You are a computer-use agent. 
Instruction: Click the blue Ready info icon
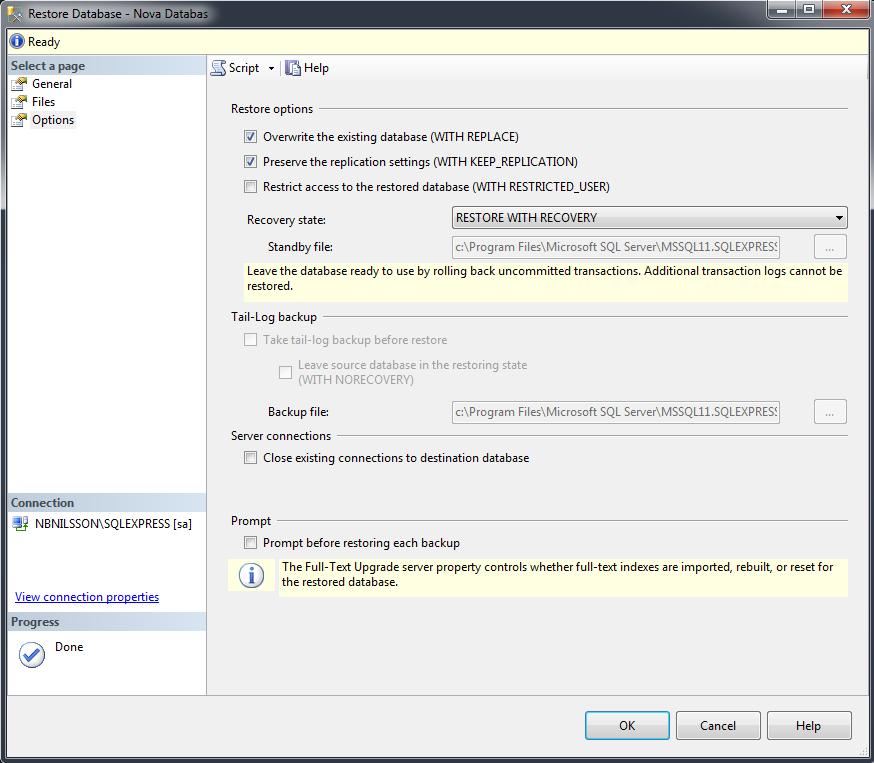click(17, 41)
